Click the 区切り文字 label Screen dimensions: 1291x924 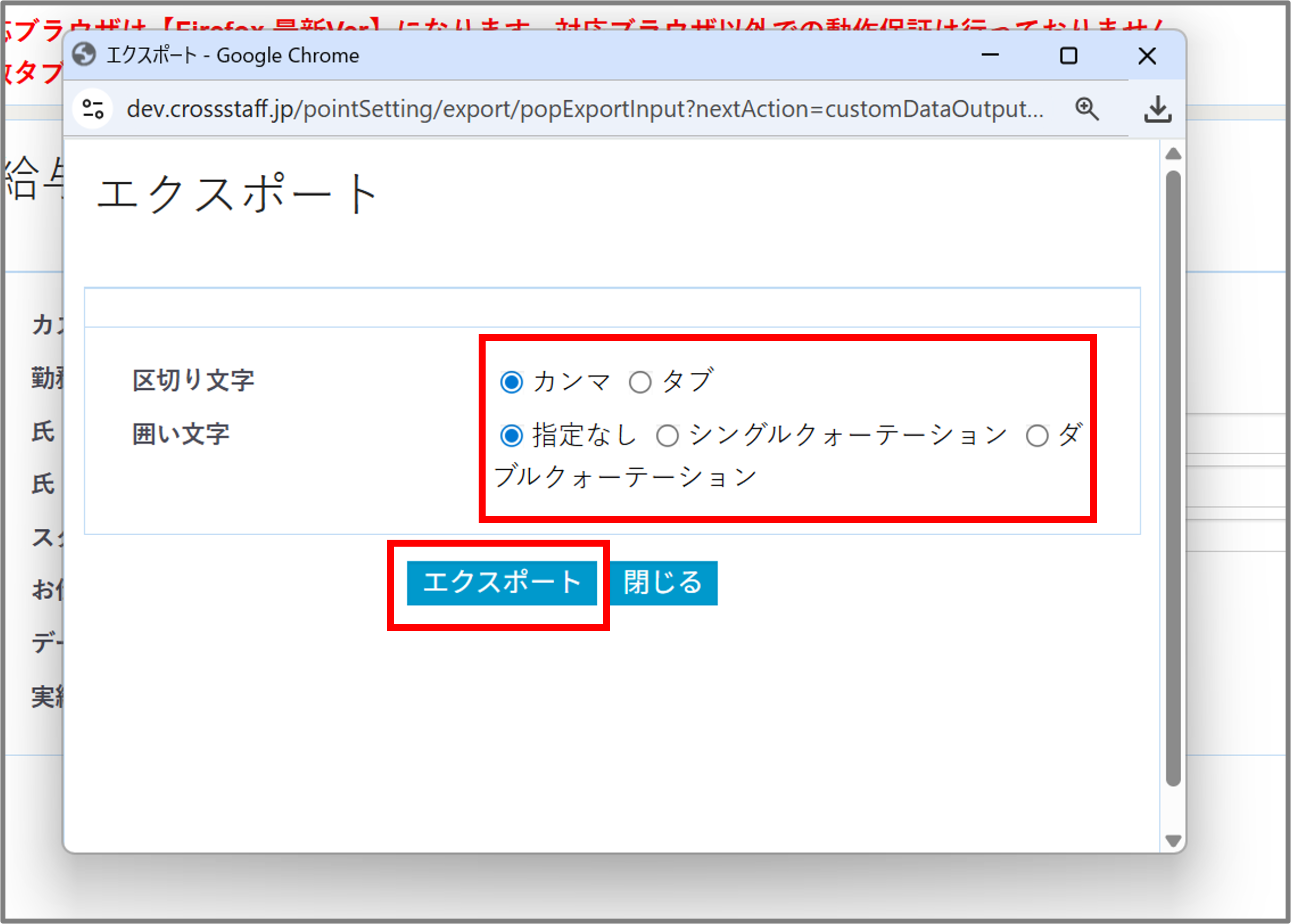(194, 380)
